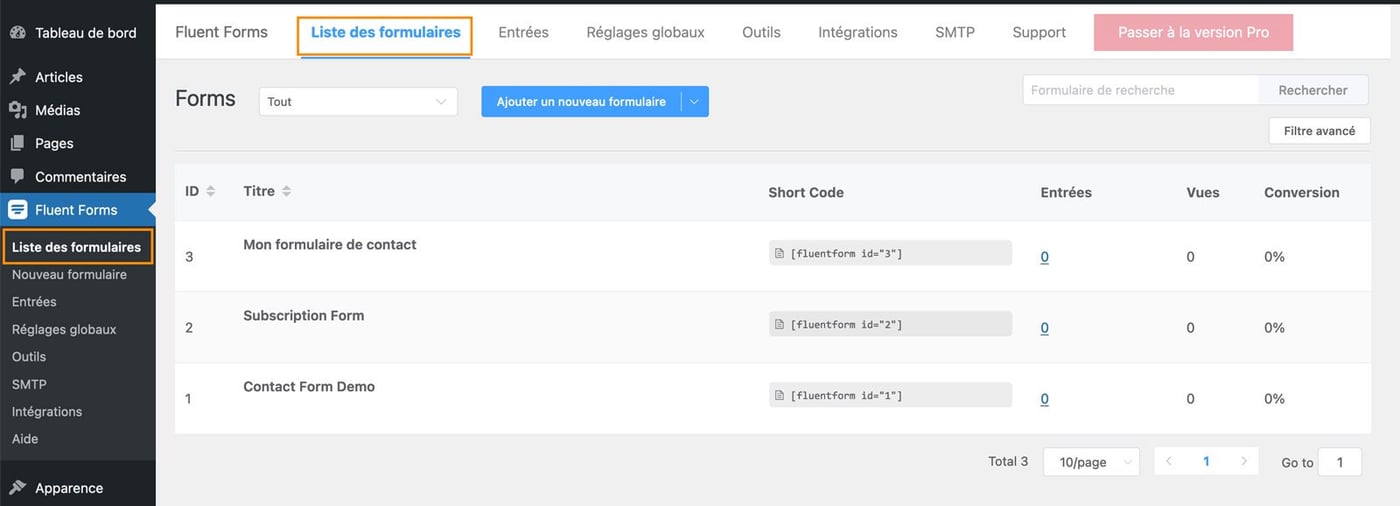Viewport: 1400px width, 506px height.
Task: Click the Fluent Forms sidebar icon
Action: (x=18, y=209)
